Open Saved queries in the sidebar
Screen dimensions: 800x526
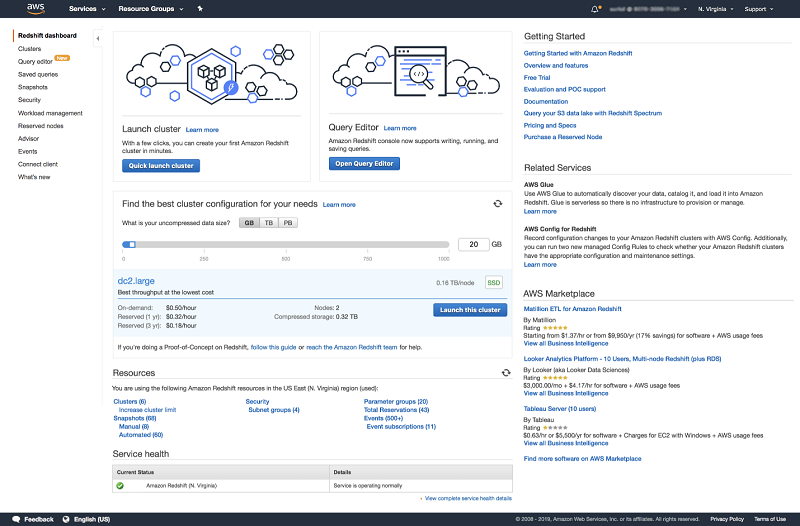[38, 74]
